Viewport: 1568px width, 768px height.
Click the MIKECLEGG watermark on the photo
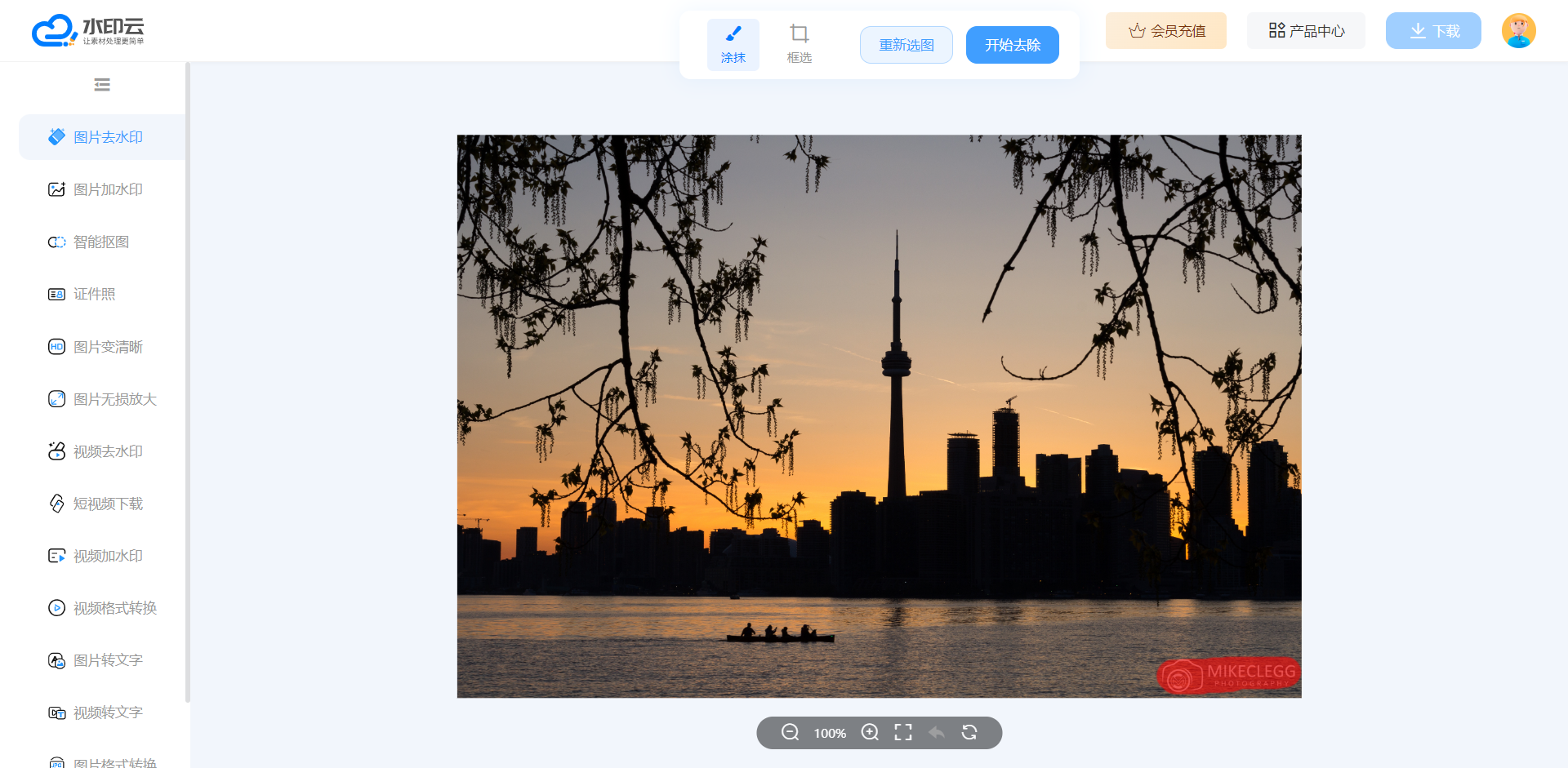click(x=1227, y=676)
